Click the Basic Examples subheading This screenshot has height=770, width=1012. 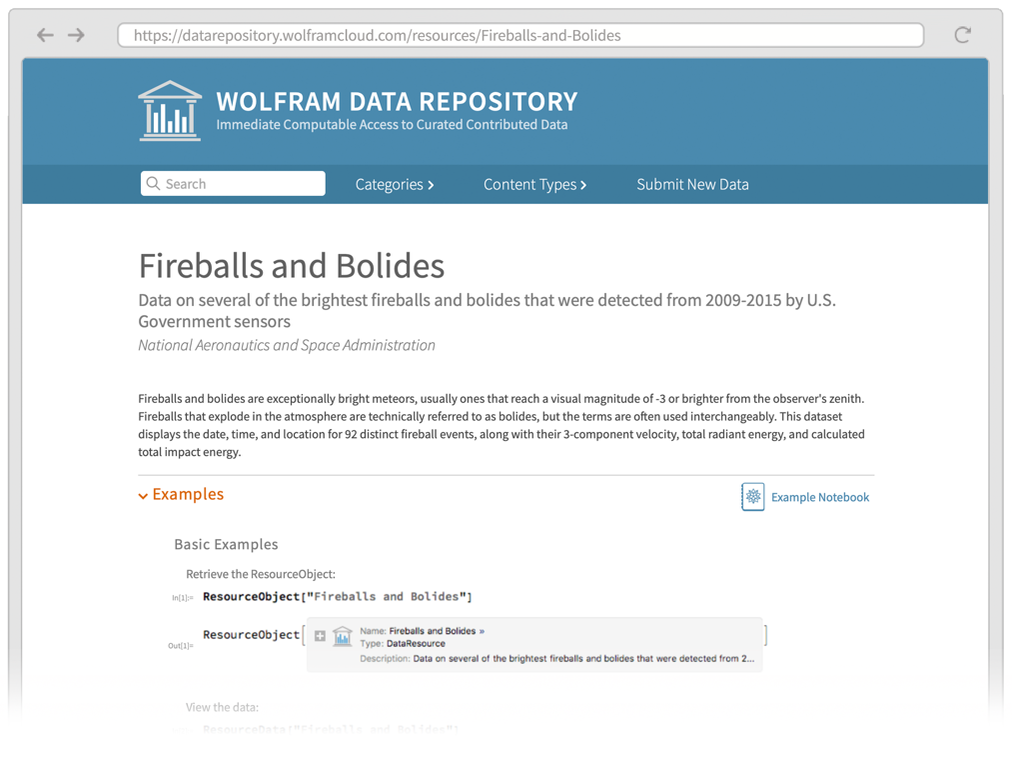226,544
